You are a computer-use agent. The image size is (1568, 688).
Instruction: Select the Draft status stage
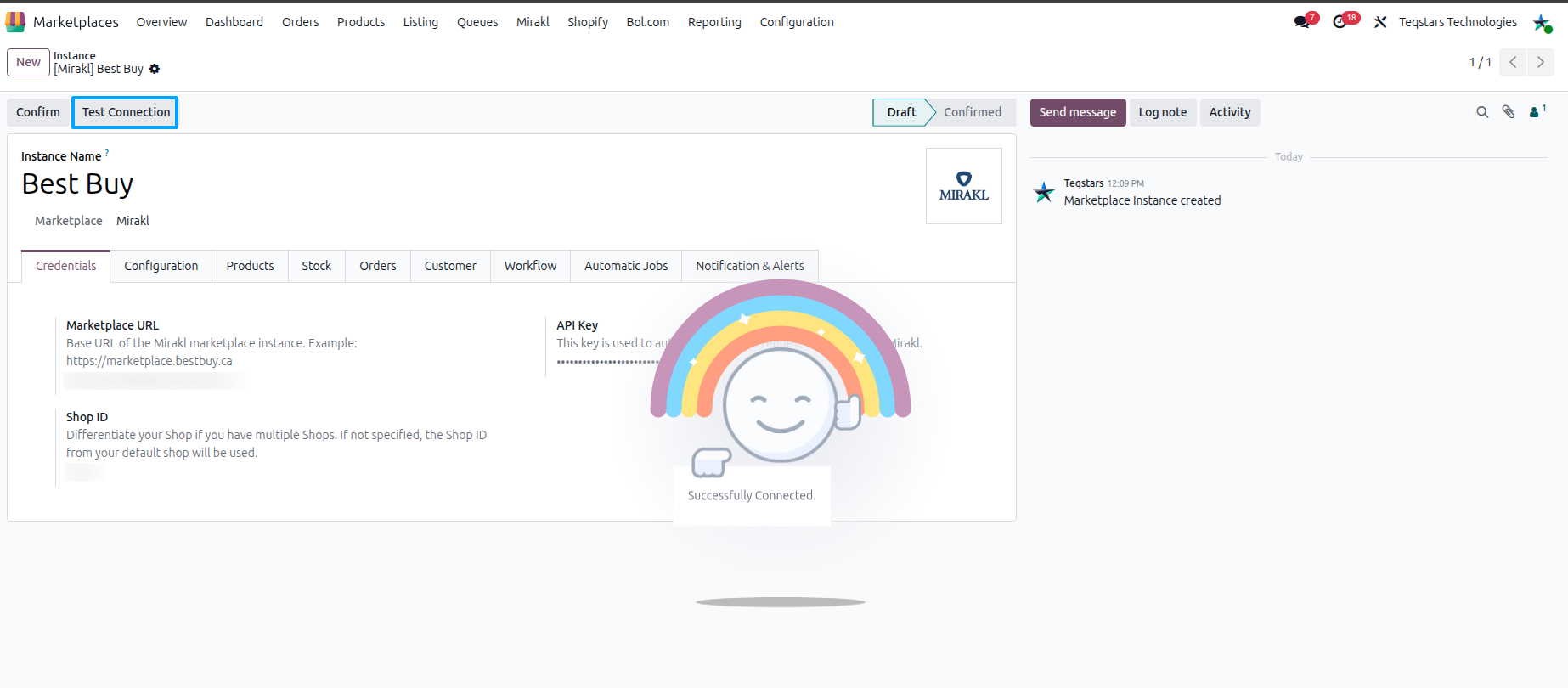(902, 112)
